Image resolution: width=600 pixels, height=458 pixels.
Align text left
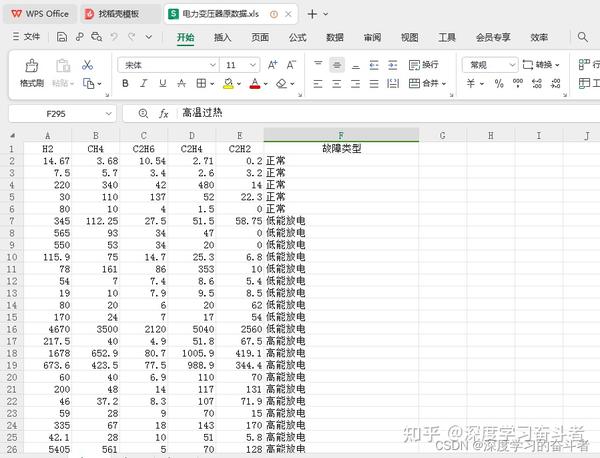coord(318,83)
